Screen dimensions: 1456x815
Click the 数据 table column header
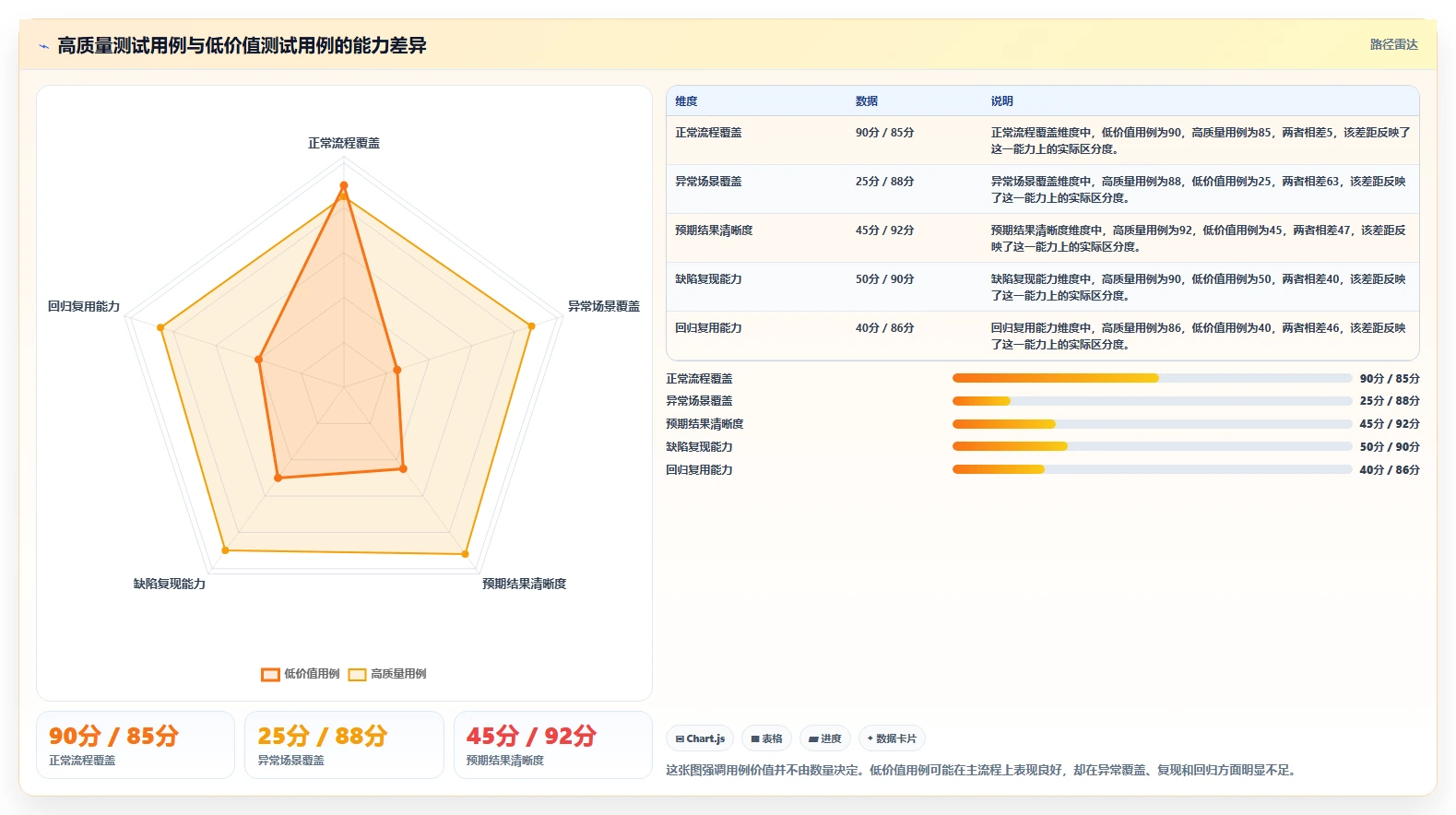tap(867, 101)
